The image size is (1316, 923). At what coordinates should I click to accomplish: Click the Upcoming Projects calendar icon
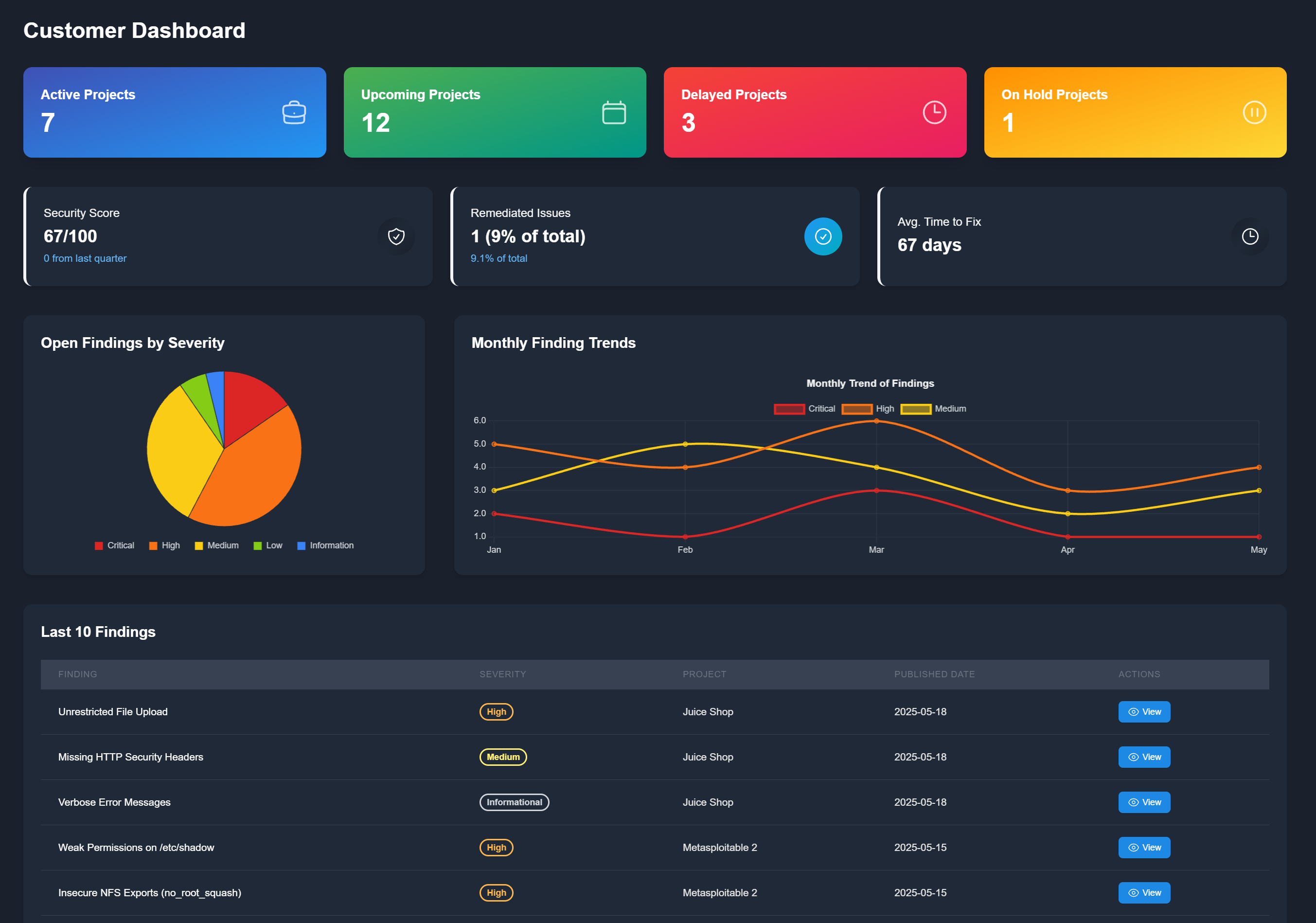point(614,112)
